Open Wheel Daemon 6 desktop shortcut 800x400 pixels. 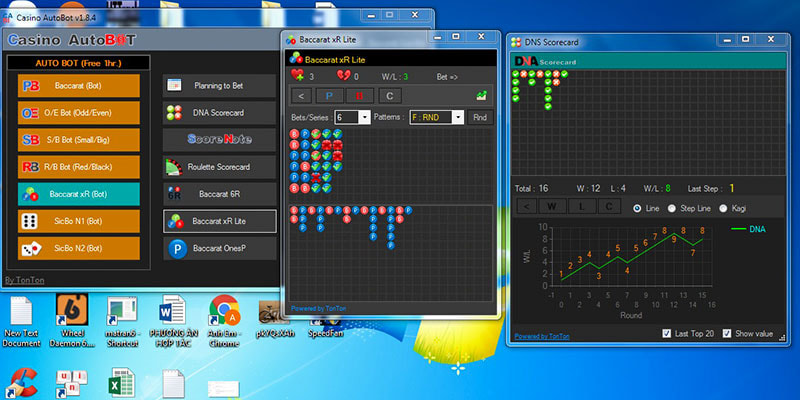tap(72, 321)
